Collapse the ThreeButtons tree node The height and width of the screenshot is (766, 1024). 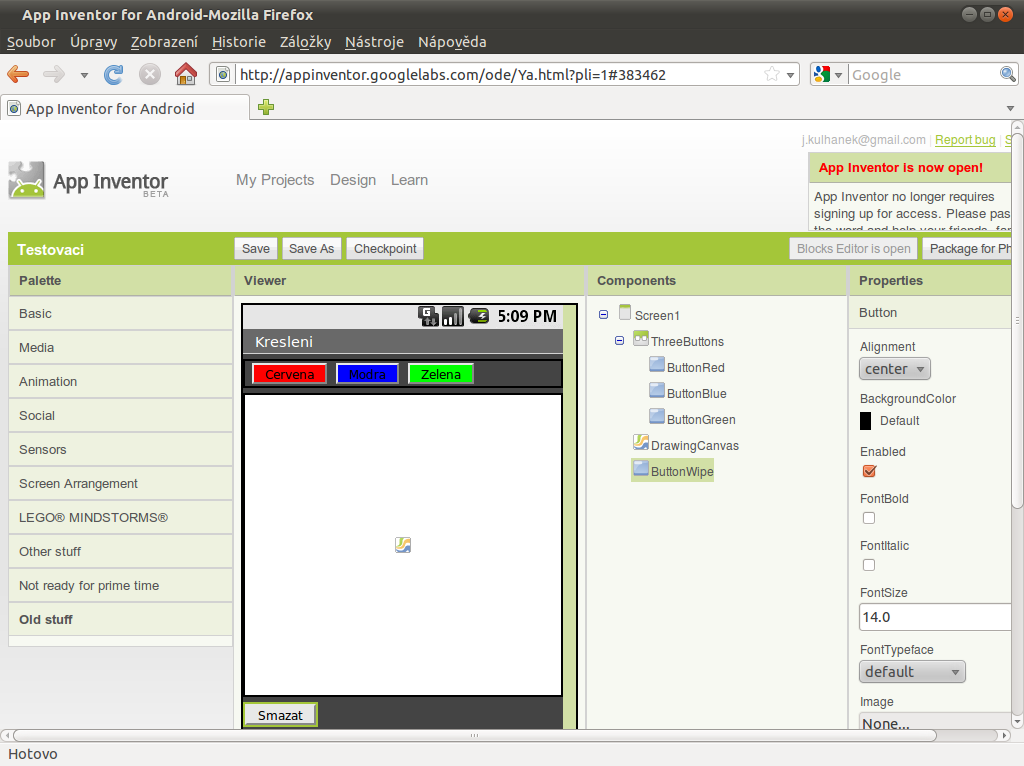(x=619, y=341)
